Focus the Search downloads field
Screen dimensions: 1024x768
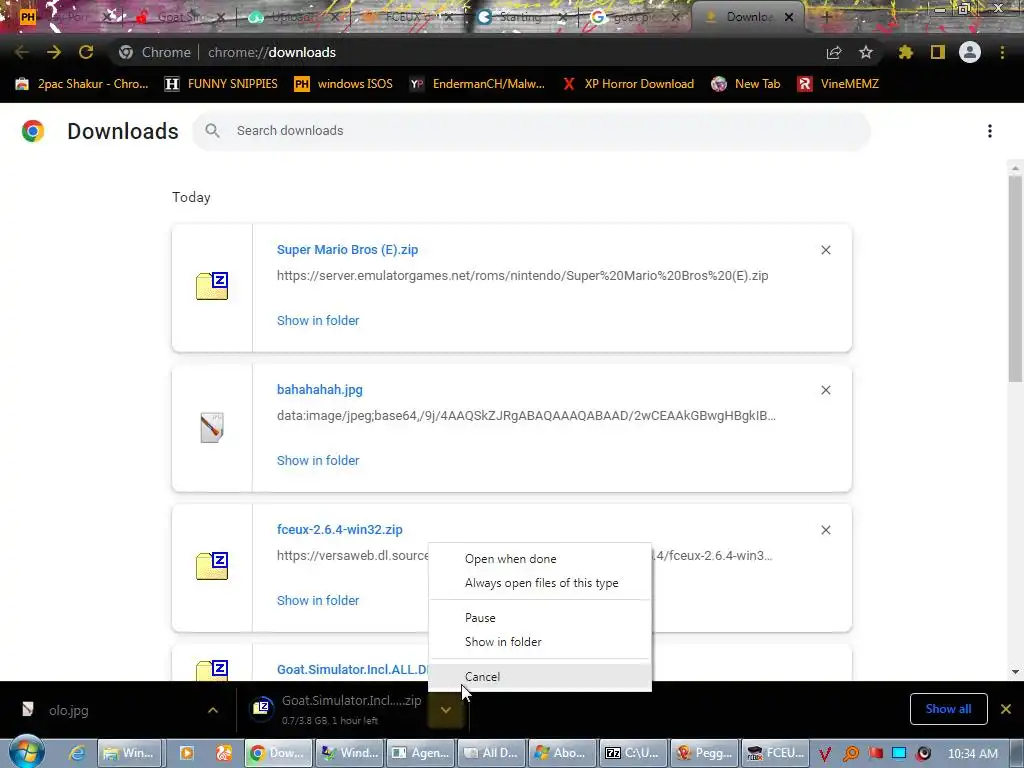[x=531, y=131]
